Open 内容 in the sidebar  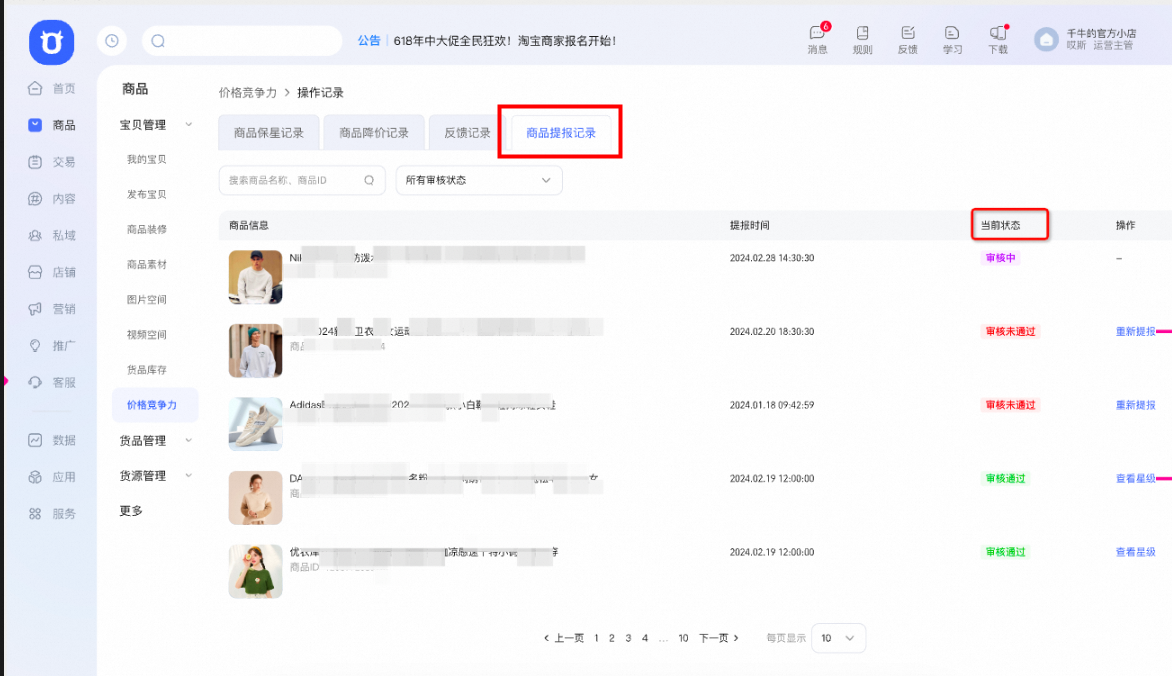tap(52, 199)
